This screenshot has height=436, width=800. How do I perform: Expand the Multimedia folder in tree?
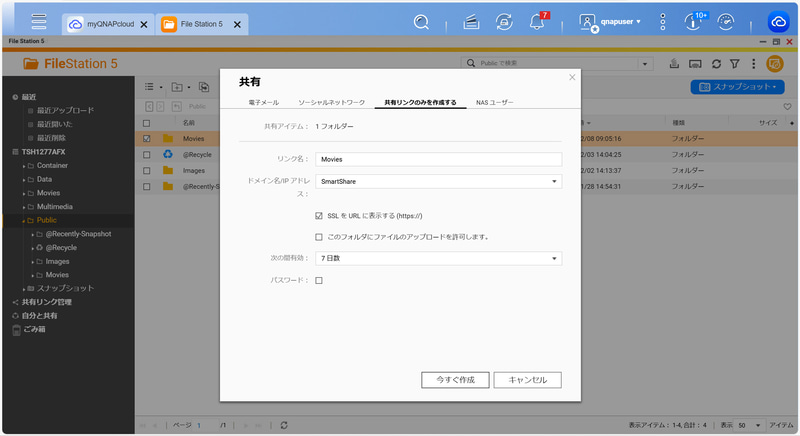point(24,207)
